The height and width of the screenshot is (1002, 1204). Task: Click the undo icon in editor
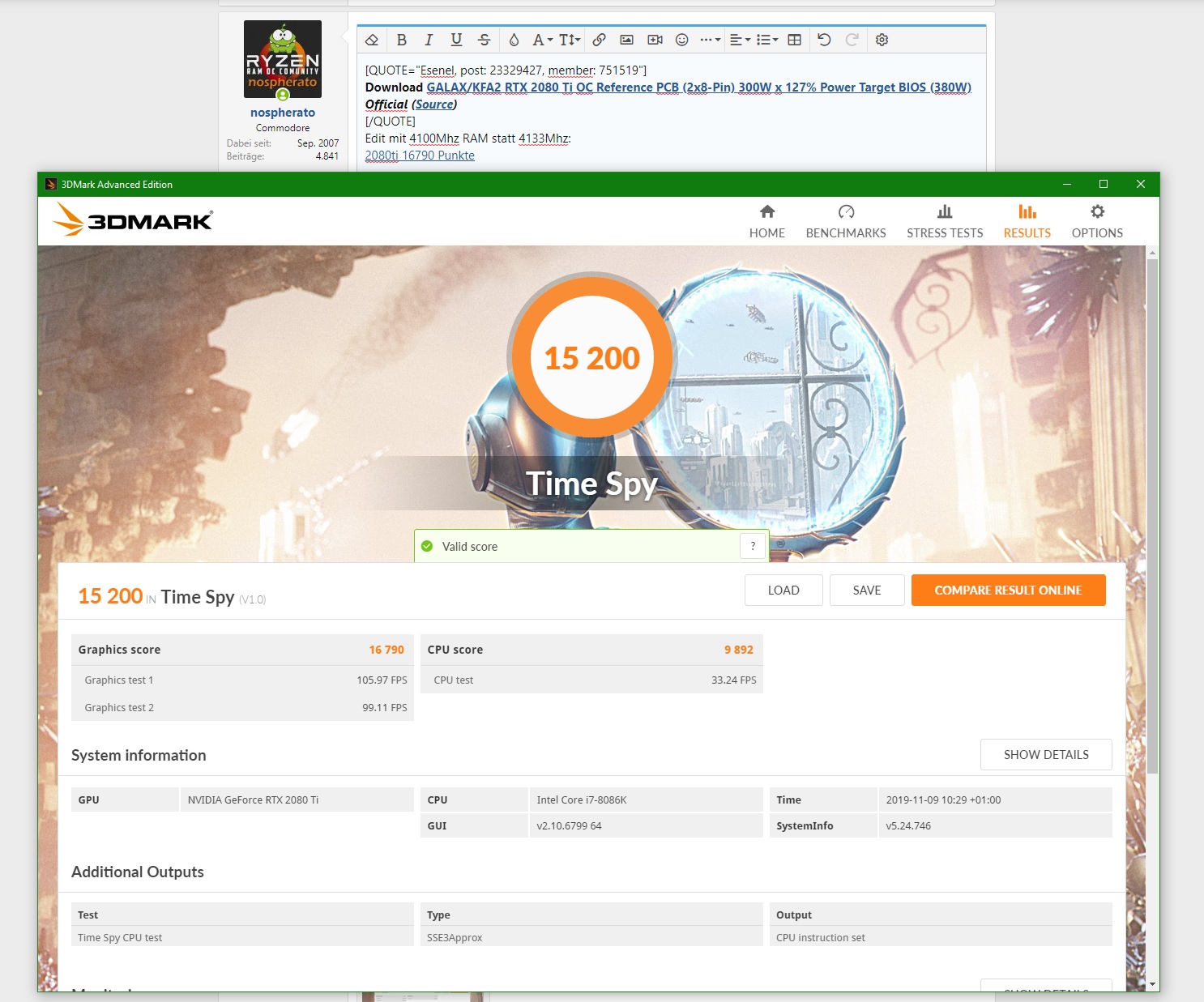(824, 40)
